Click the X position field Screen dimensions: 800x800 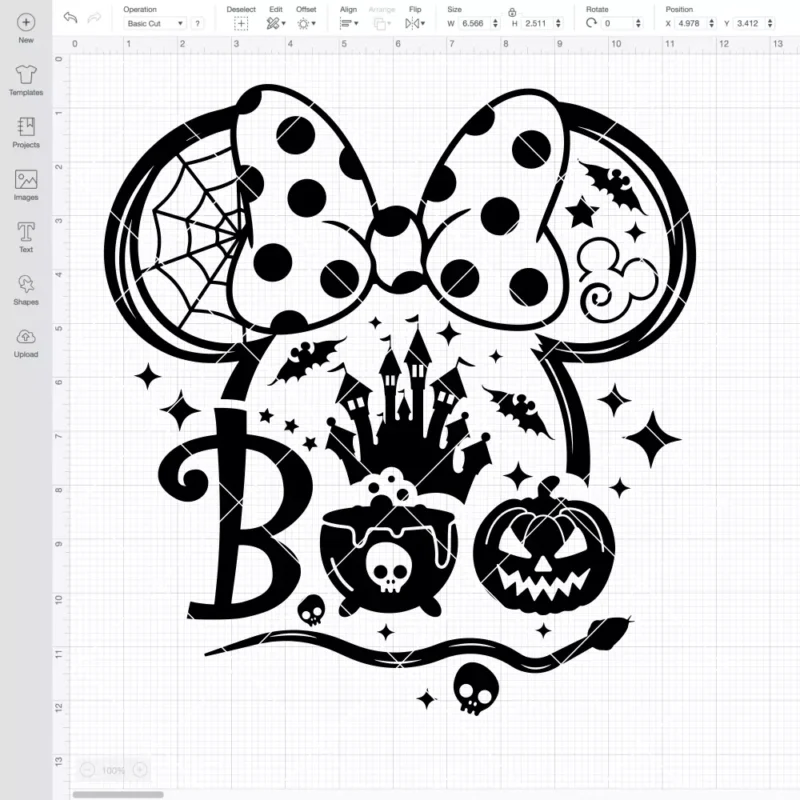690,23
